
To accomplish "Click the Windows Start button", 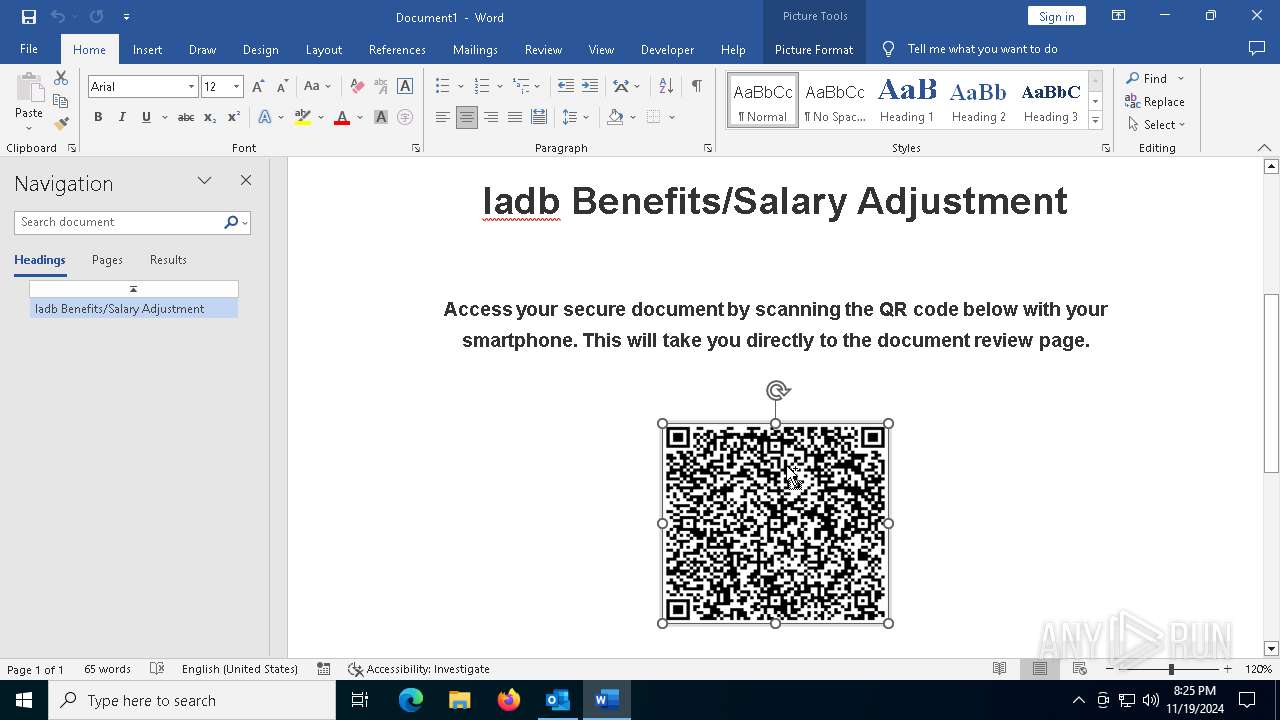I will point(24,700).
